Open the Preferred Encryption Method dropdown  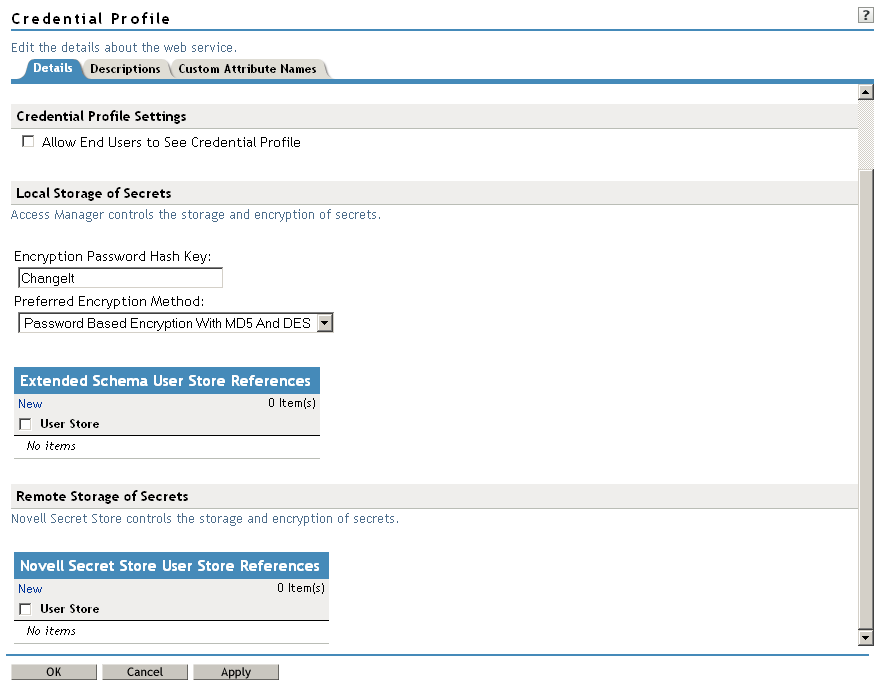(175, 323)
